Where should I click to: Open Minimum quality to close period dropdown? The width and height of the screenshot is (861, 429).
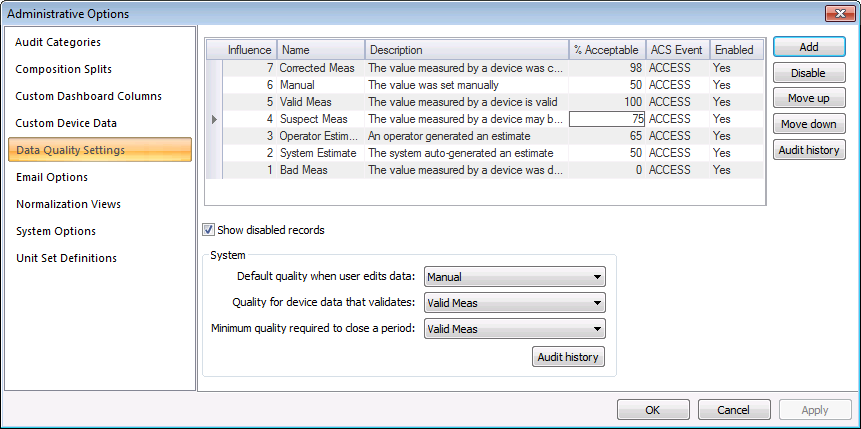pyautogui.click(x=515, y=328)
